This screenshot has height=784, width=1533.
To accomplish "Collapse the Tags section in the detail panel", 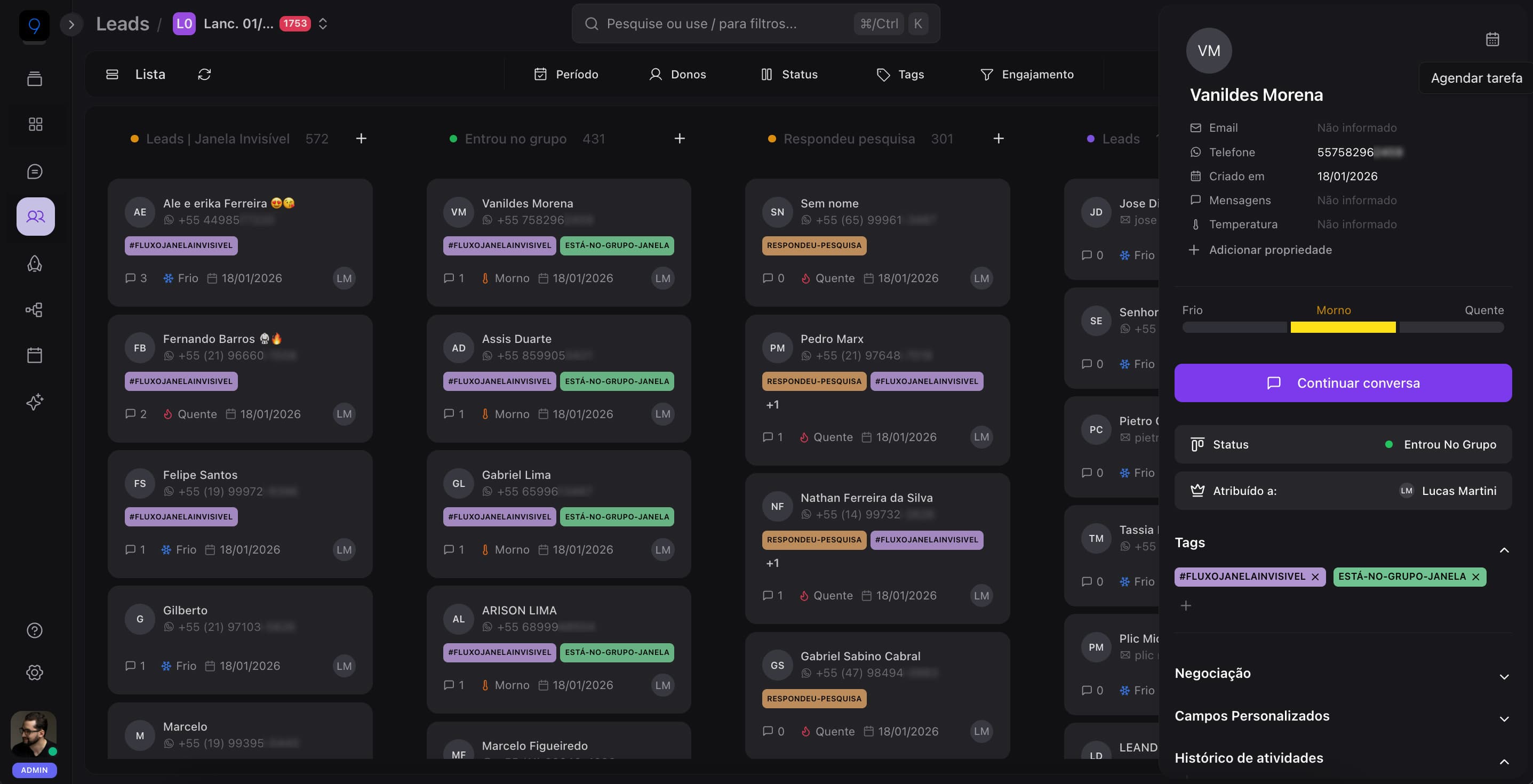I will [x=1504, y=550].
